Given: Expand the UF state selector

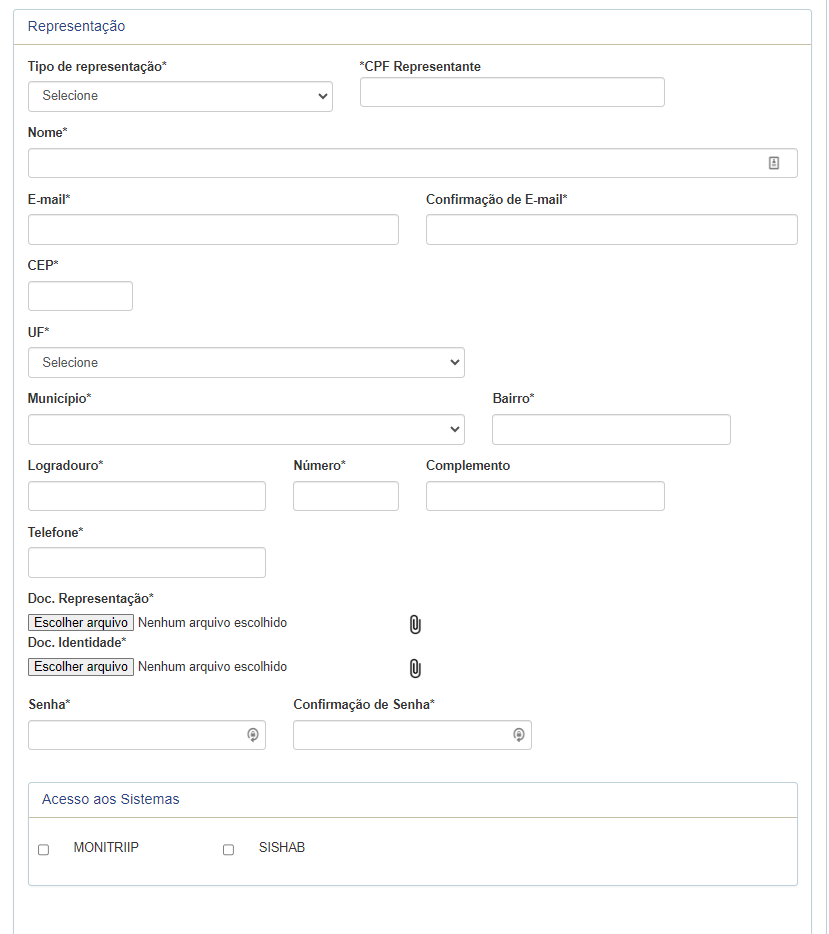Looking at the screenshot, I should coord(247,363).
